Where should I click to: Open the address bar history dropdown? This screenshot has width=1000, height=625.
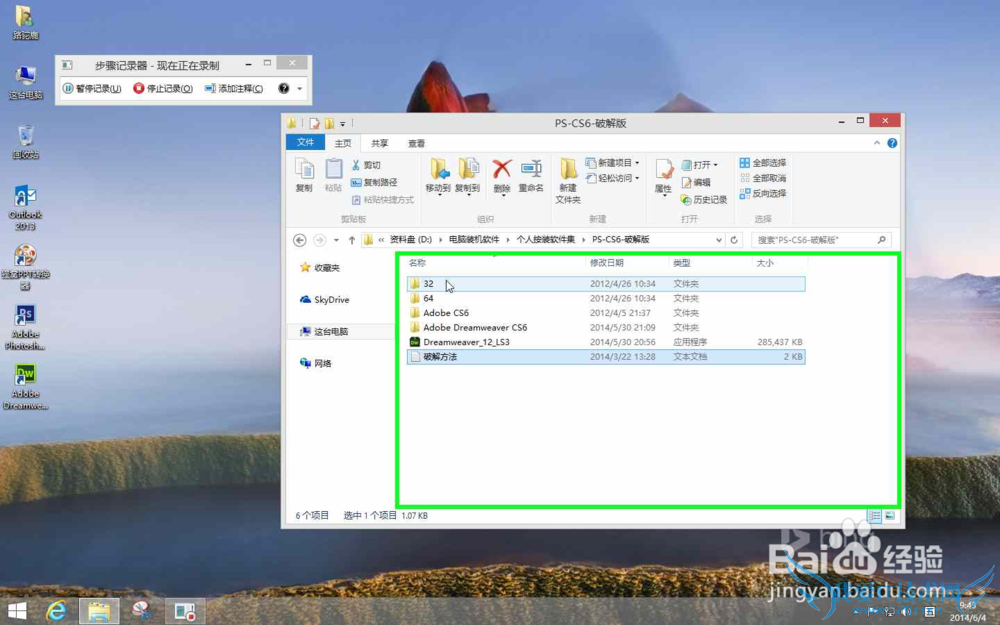click(x=719, y=240)
